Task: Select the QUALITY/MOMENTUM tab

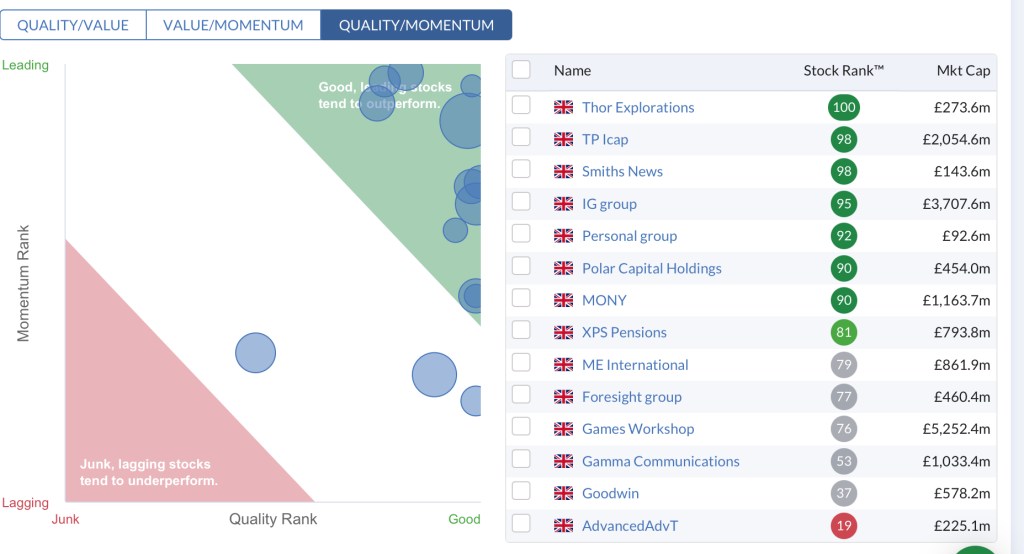Action: point(416,25)
